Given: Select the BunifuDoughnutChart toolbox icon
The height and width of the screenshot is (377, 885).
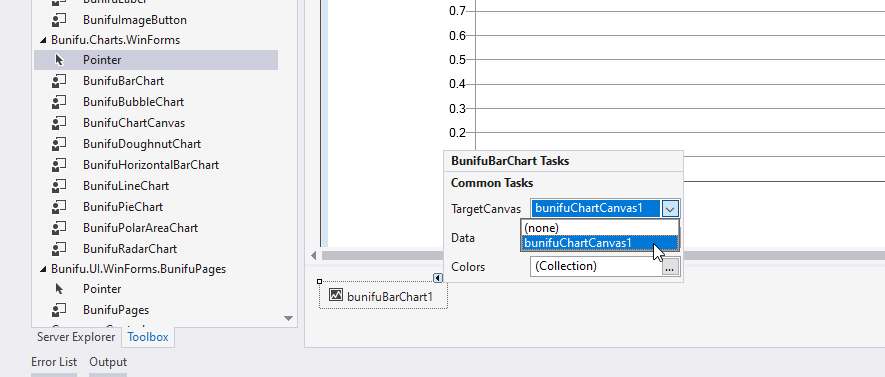Looking at the screenshot, I should click(x=59, y=144).
